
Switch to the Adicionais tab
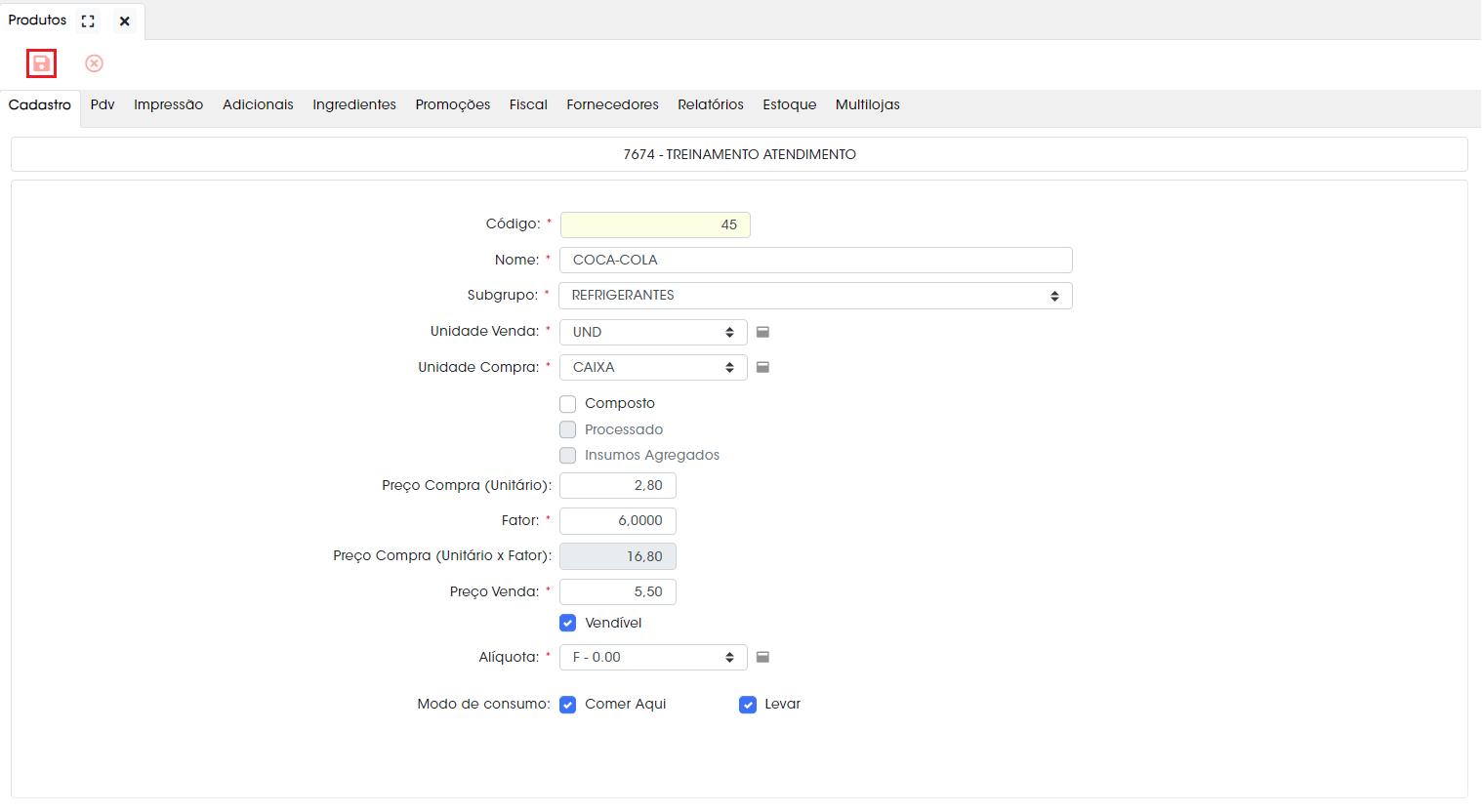(258, 104)
